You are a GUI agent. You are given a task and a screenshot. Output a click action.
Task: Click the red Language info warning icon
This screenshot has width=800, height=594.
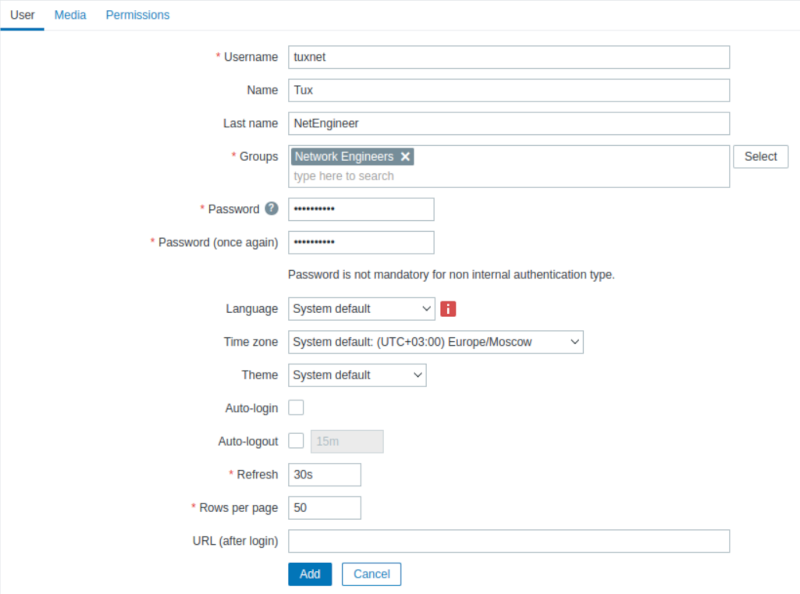point(448,309)
